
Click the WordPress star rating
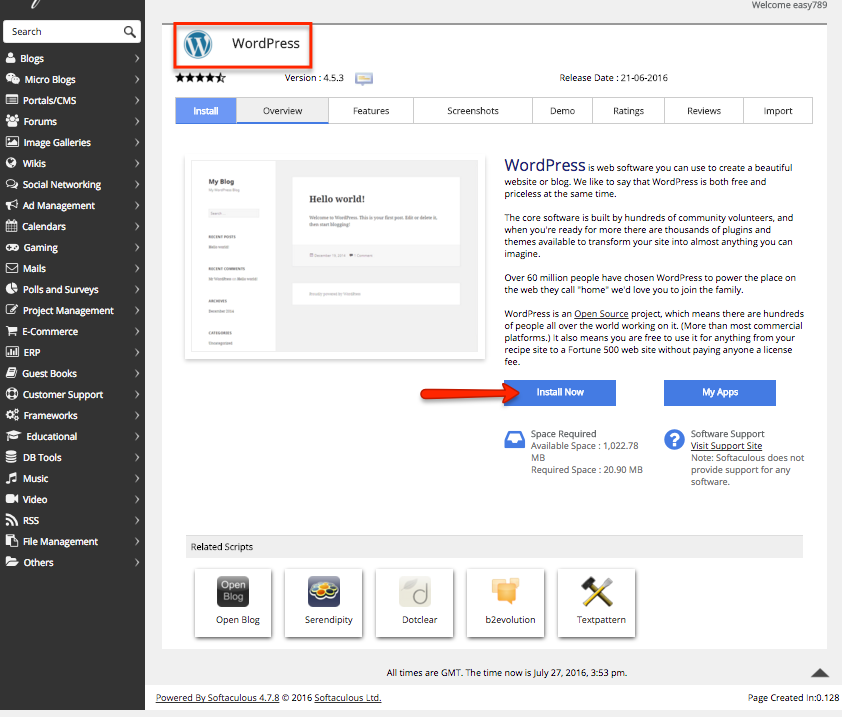[200, 78]
